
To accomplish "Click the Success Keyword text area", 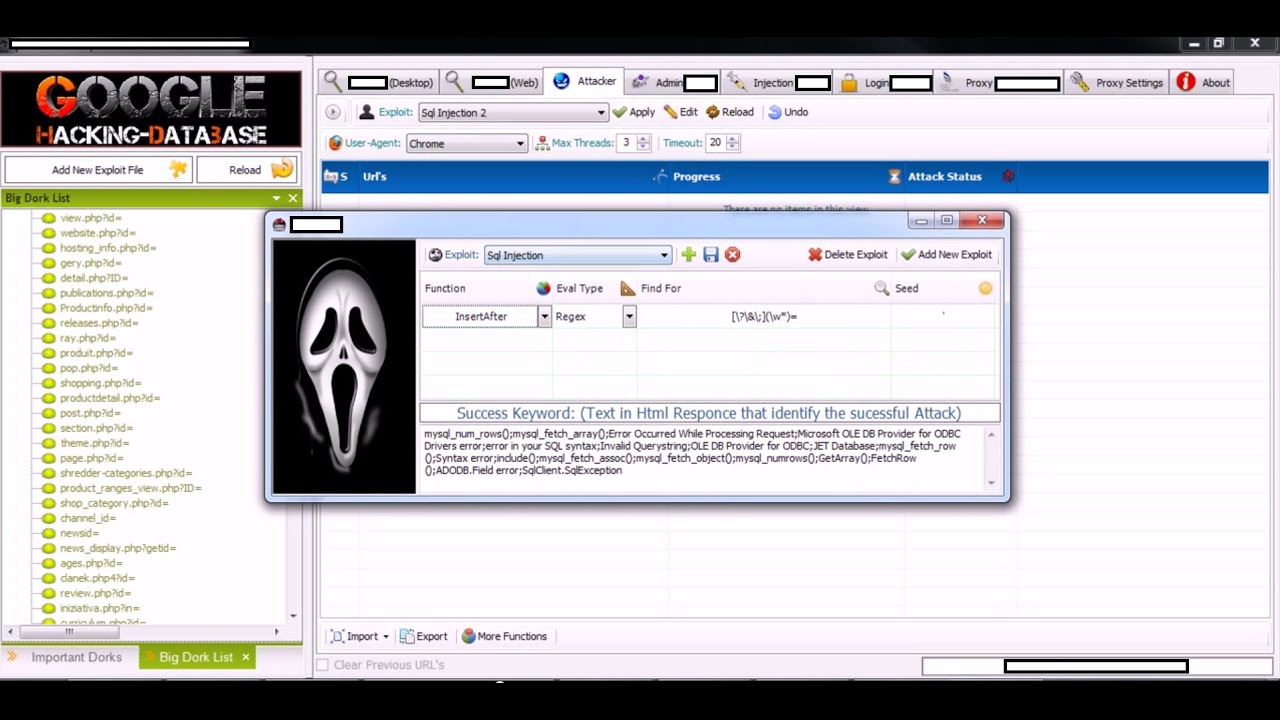I will [x=702, y=458].
